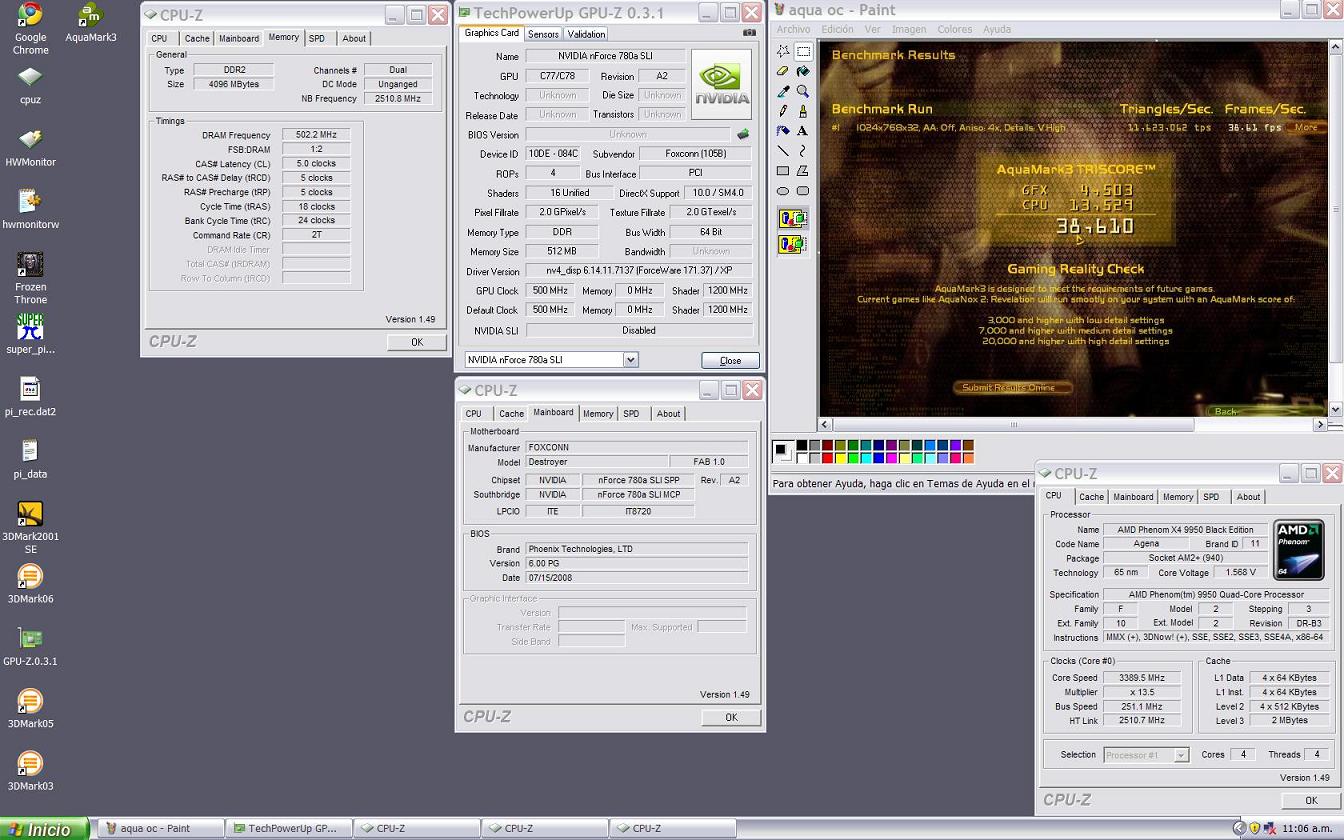Image resolution: width=1344 pixels, height=840 pixels.
Task: Pick the Eraser tool in Paint
Action: tap(783, 71)
